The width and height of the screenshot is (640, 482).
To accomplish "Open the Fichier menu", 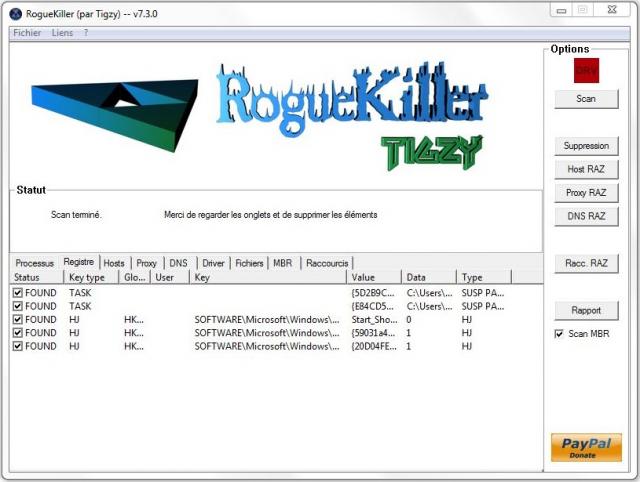I will click(x=27, y=33).
